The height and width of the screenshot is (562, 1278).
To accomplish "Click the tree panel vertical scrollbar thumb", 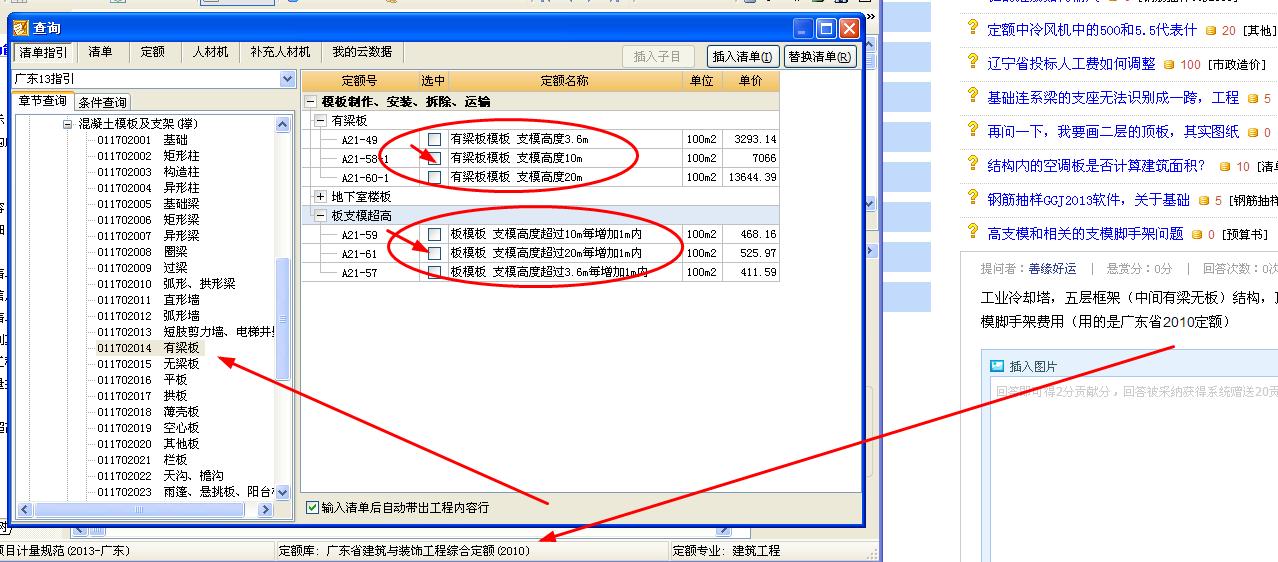I will (x=283, y=319).
